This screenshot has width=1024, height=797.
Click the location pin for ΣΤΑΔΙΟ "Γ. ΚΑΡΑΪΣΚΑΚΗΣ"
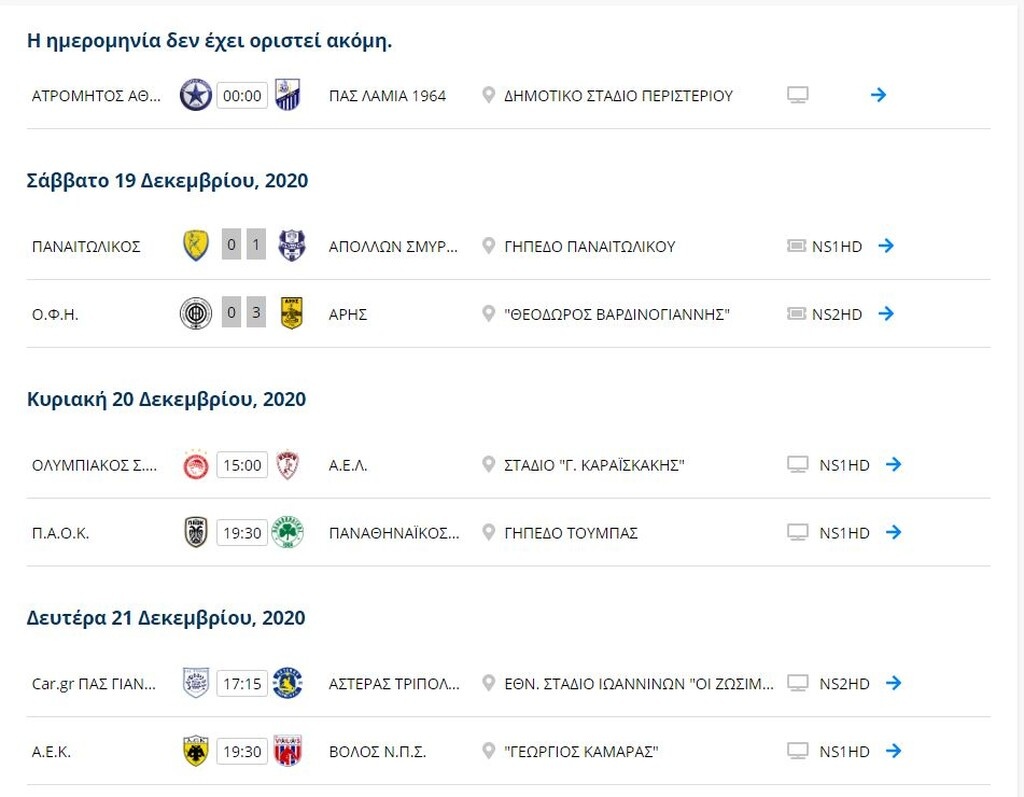coord(487,464)
